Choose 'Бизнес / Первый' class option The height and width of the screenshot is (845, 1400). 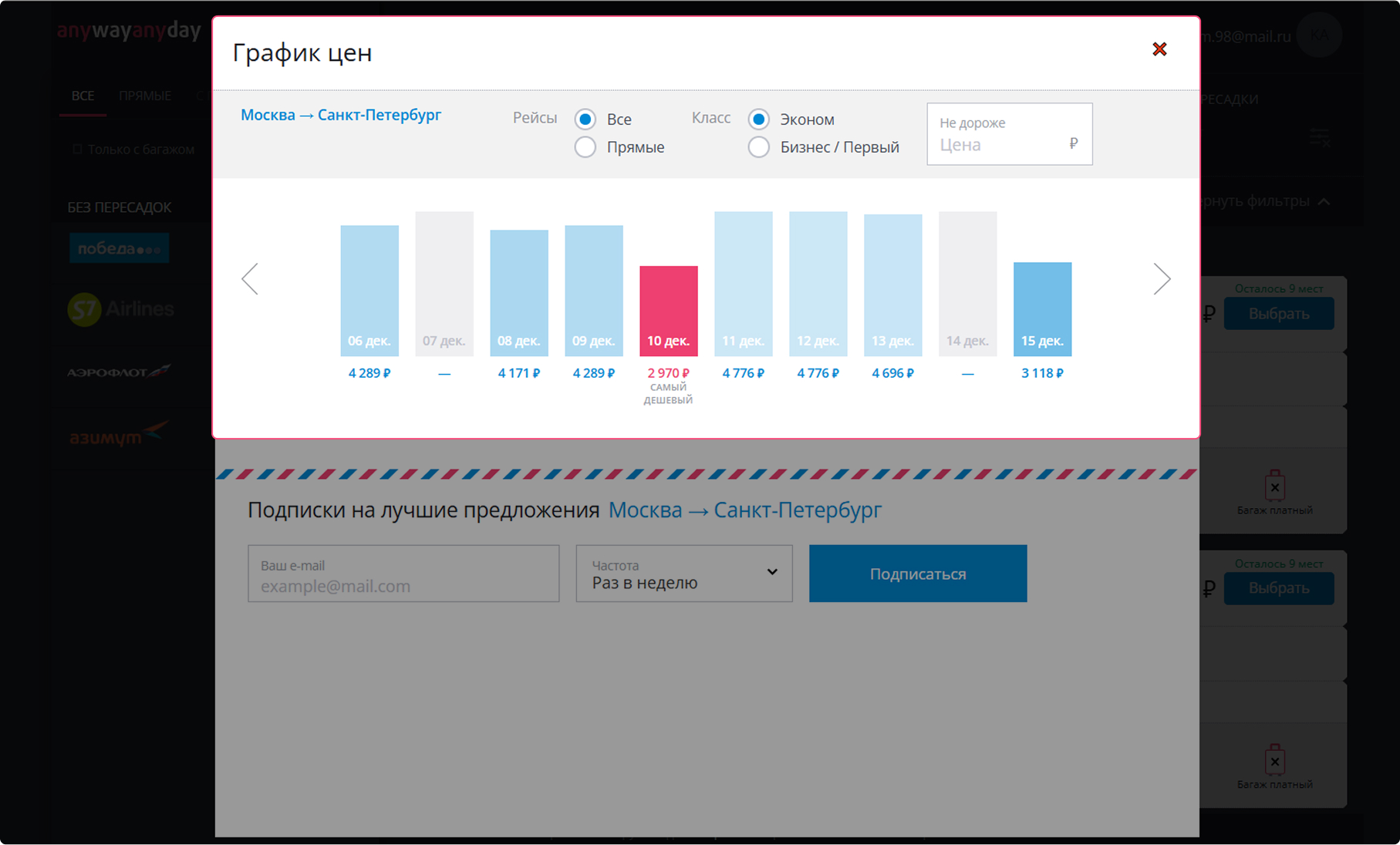(x=759, y=147)
